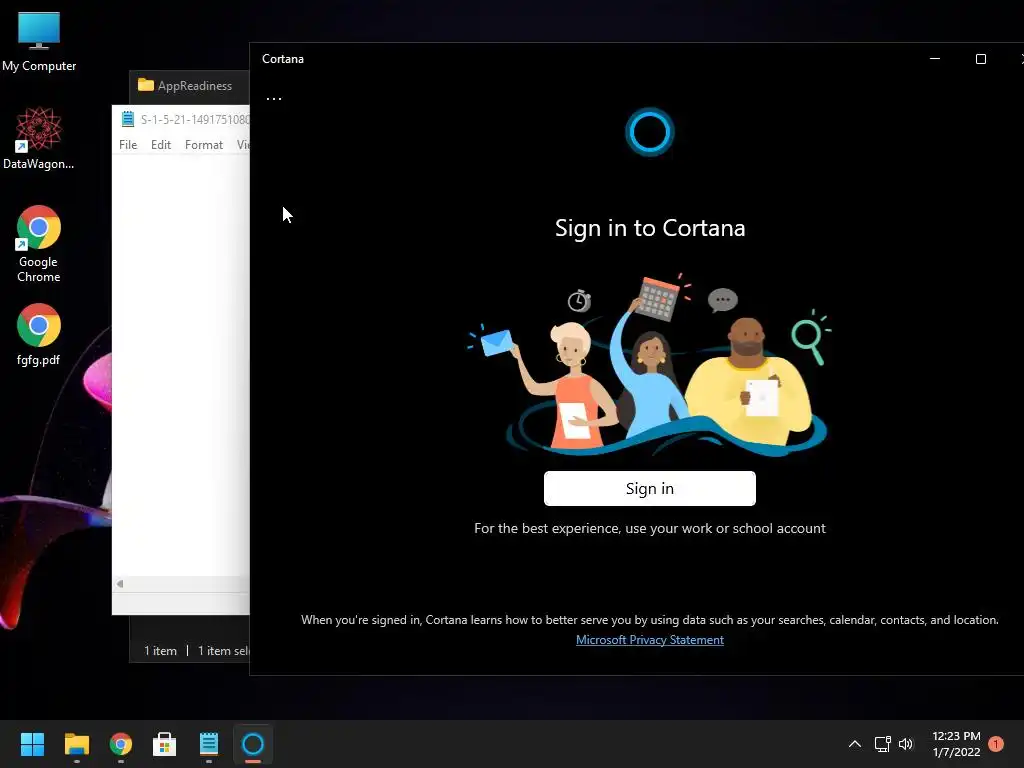The height and width of the screenshot is (768, 1024).
Task: Click the Notepad horizontal scrollbar left arrow
Action: point(120,584)
